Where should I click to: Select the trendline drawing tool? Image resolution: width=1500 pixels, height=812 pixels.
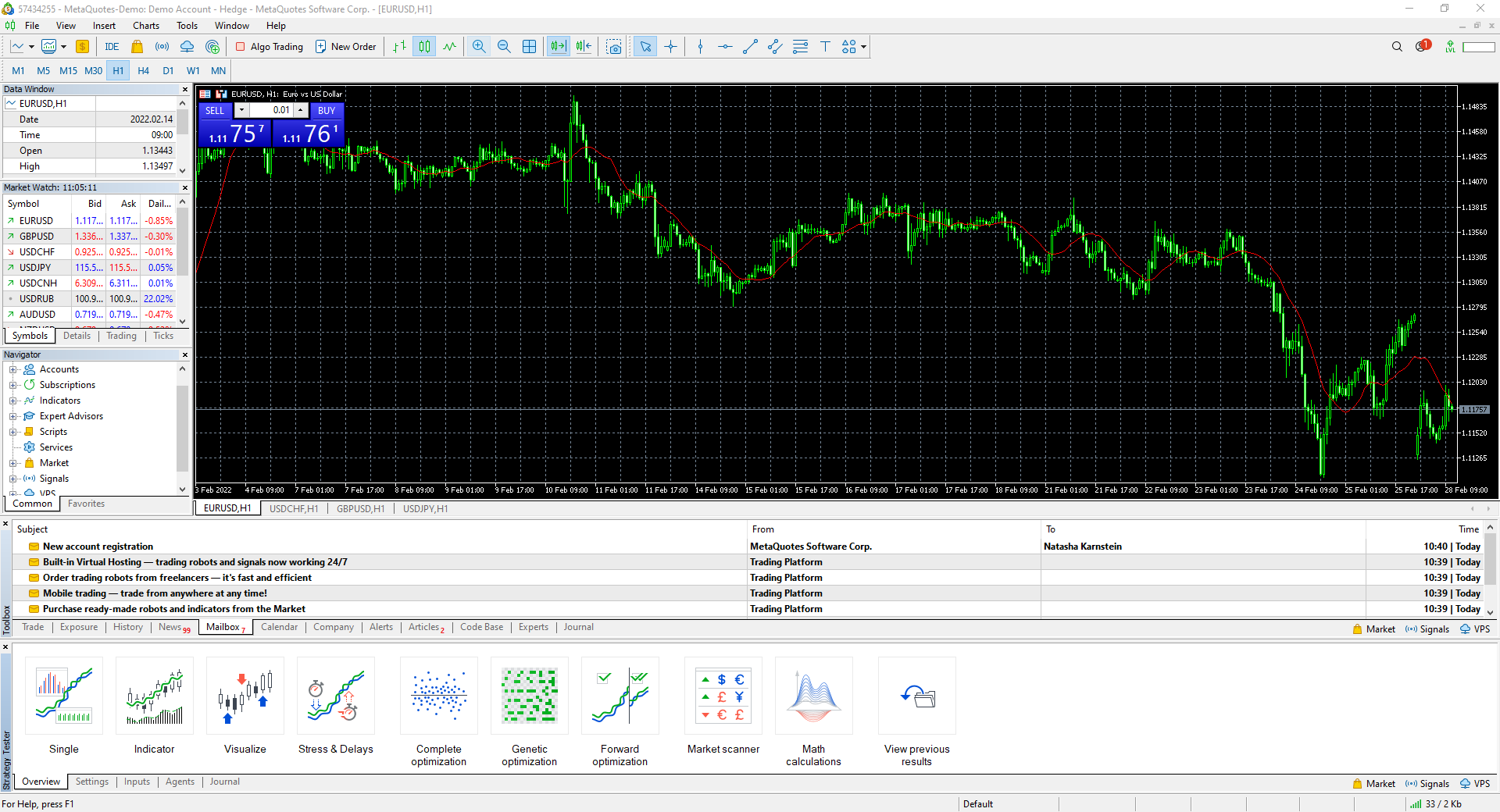750,47
